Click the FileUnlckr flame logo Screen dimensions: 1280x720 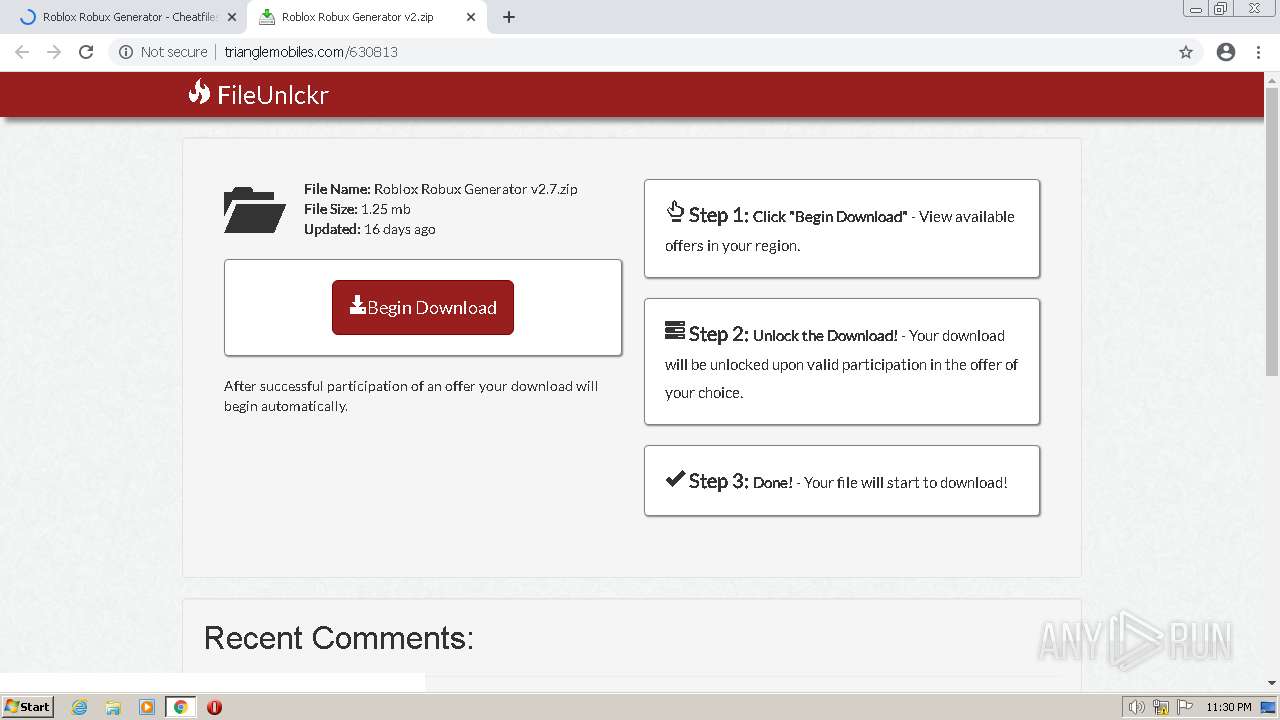point(199,92)
